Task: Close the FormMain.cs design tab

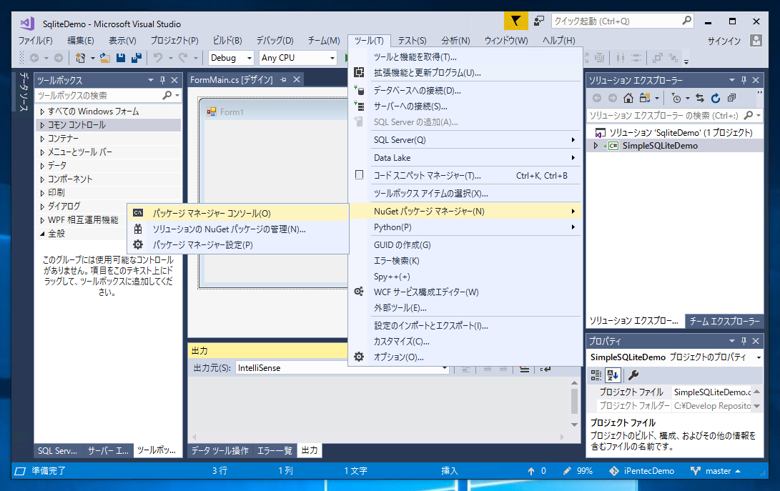Action: tap(296, 80)
